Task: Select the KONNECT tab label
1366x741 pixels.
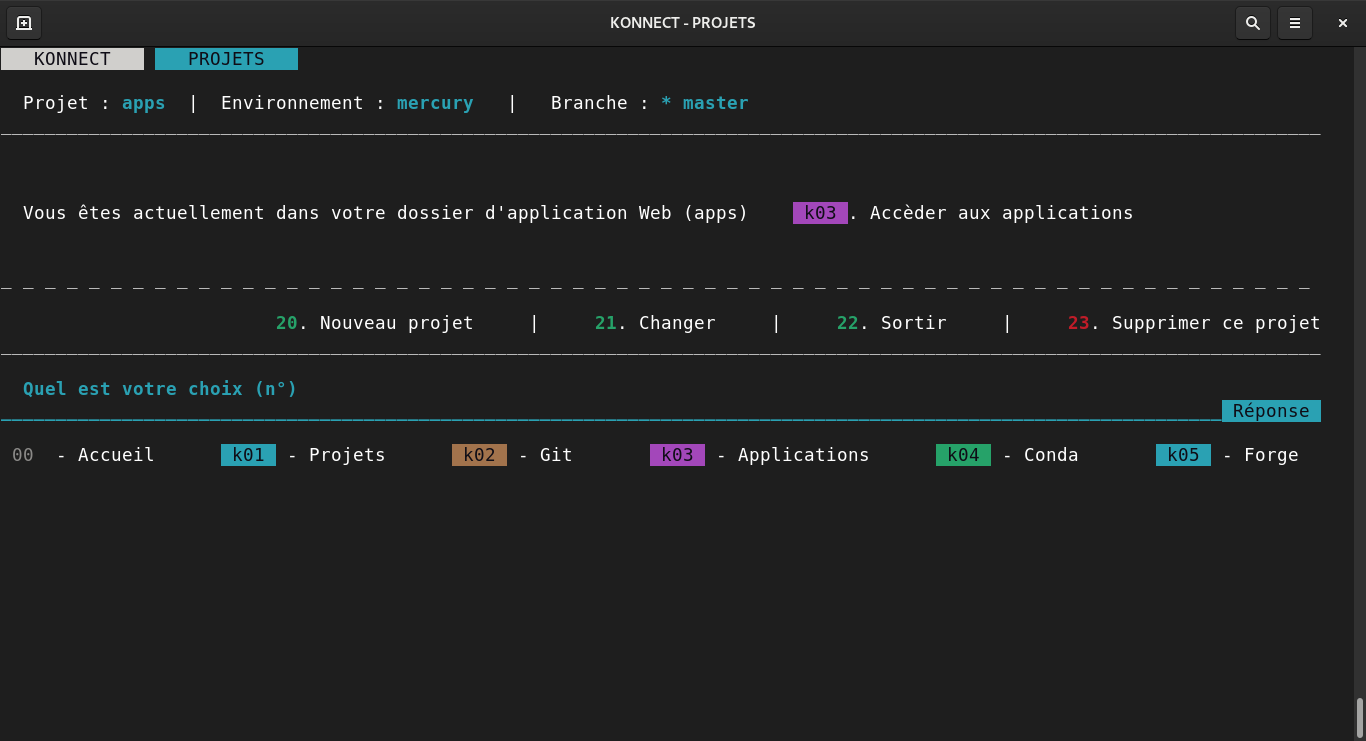Action: click(72, 59)
